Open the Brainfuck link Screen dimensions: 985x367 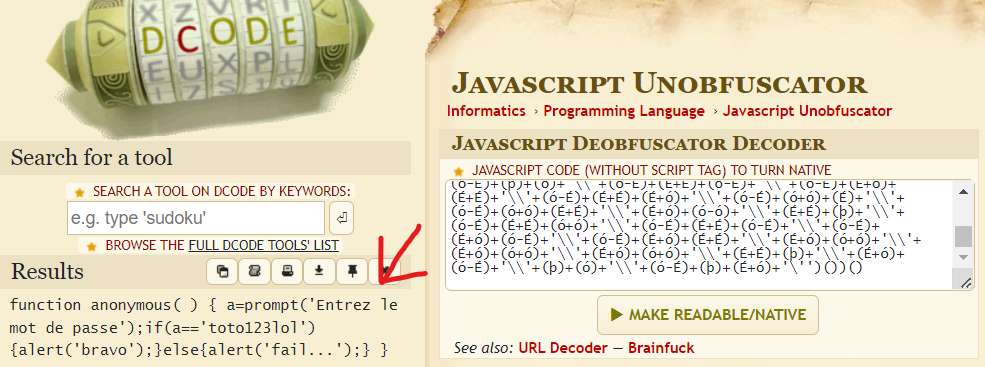pos(661,348)
